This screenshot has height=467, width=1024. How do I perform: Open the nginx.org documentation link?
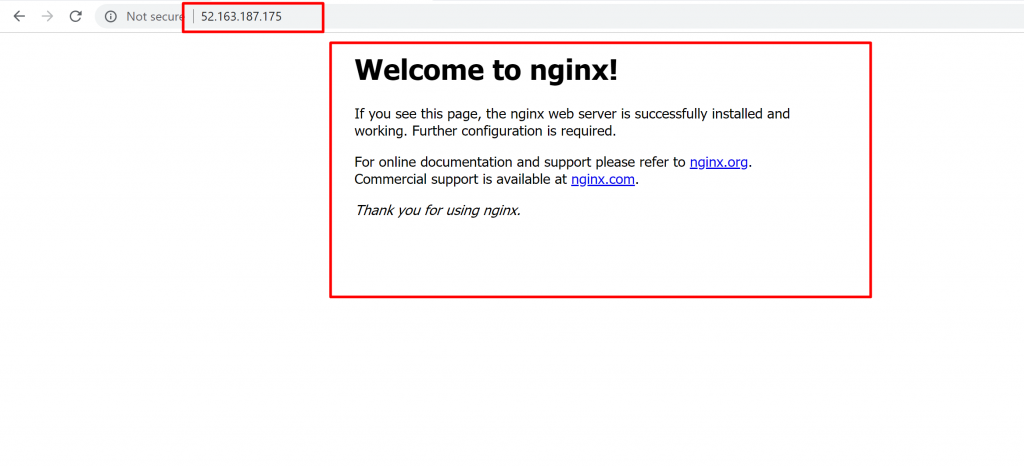tap(718, 162)
